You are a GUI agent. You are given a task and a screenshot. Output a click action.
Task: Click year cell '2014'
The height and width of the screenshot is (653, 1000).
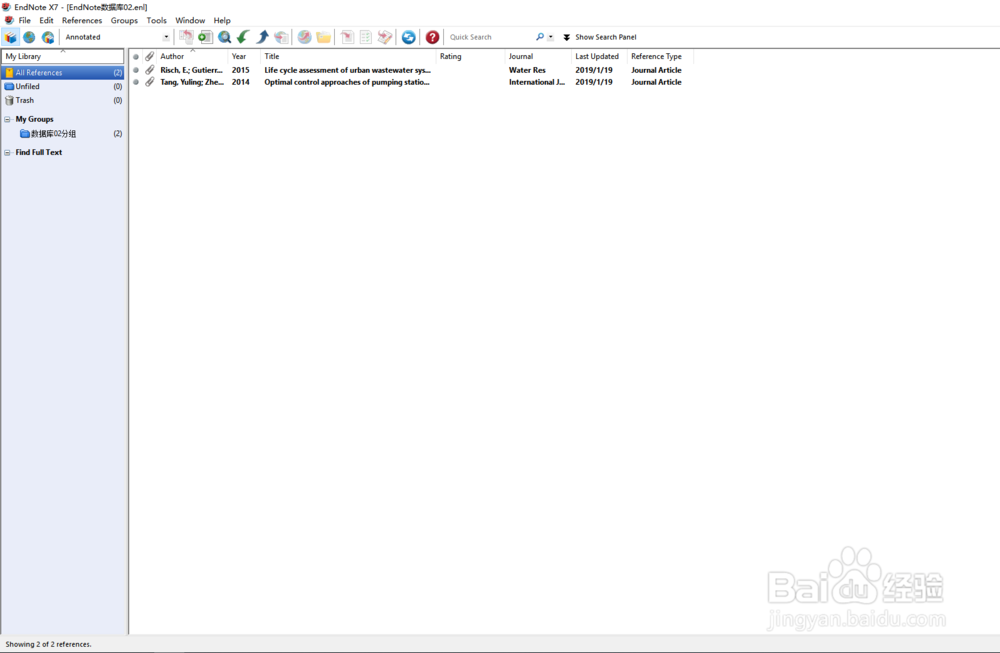pyautogui.click(x=240, y=82)
